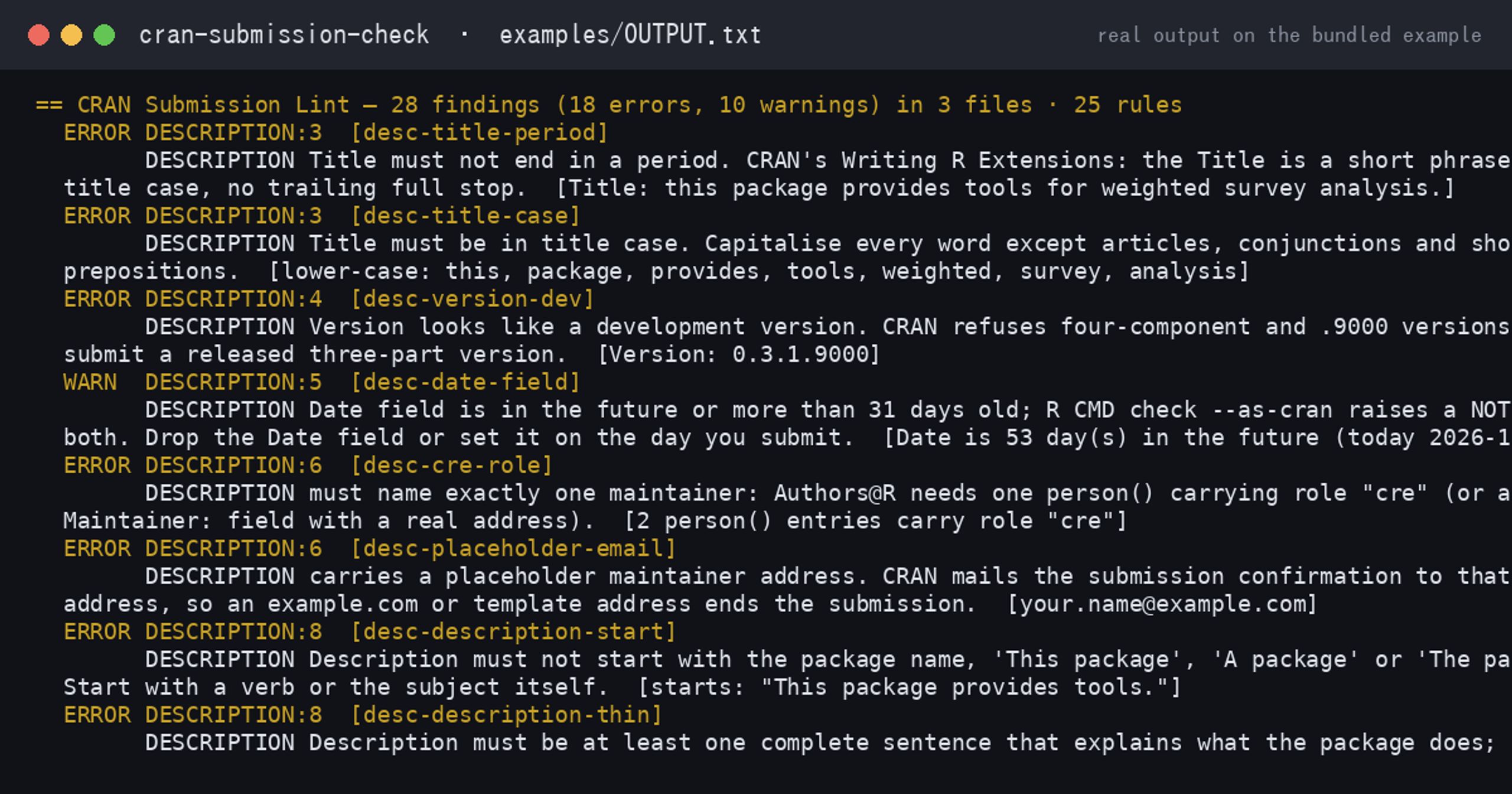1512x794 pixels.
Task: Select the cran-submission-check title text
Action: pos(284,35)
